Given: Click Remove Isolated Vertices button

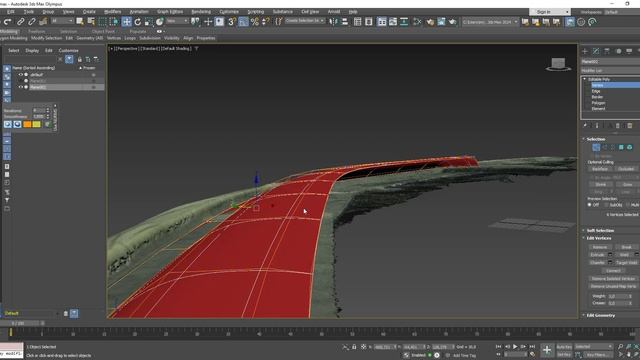Looking at the screenshot, I should click(x=613, y=279).
